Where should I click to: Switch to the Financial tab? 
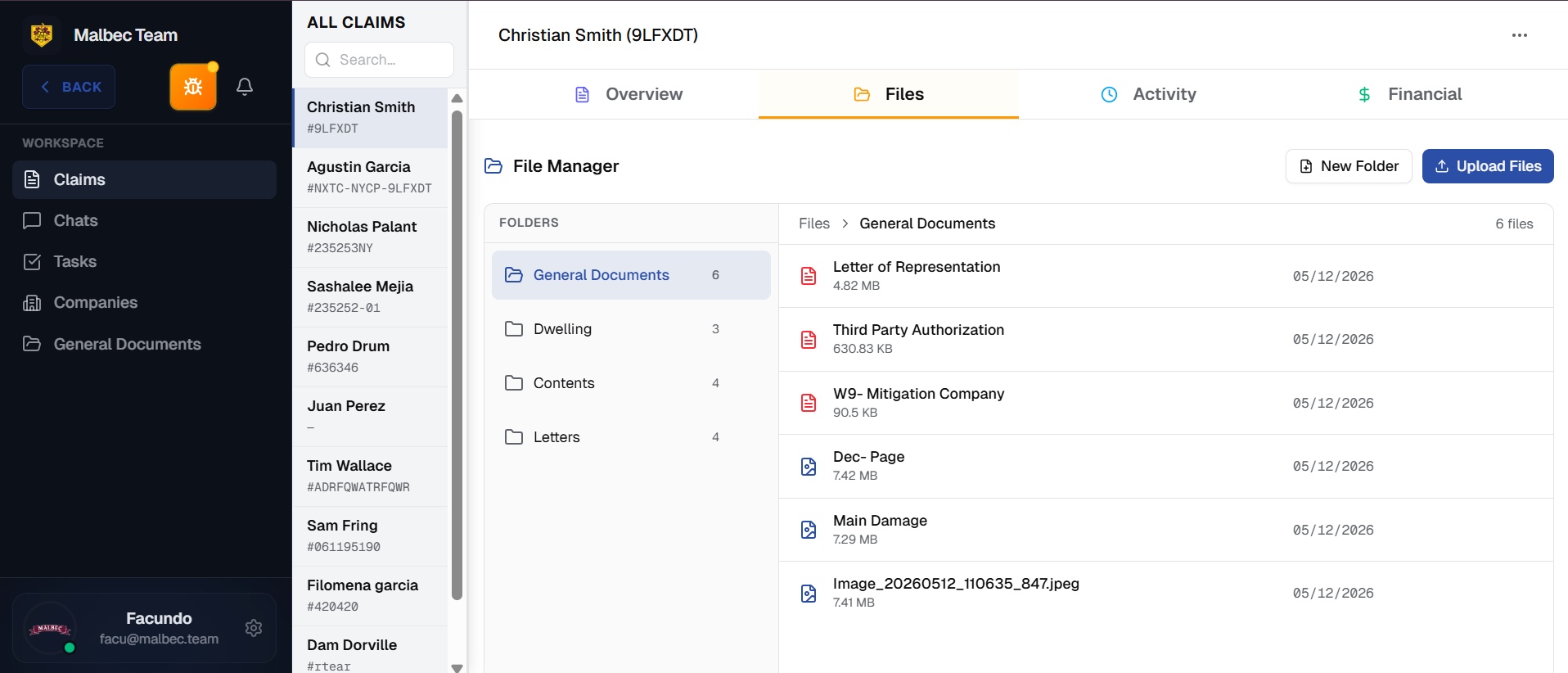point(1408,94)
